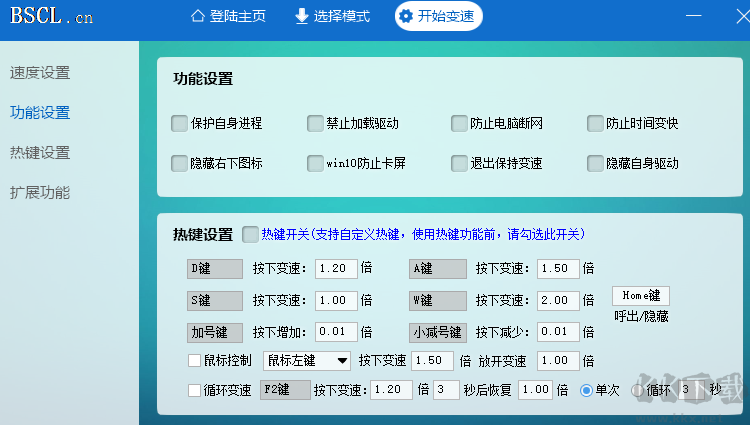This screenshot has width=750, height=425.
Task: Enable the 鼠标控制 checkbox
Action: (x=194, y=360)
